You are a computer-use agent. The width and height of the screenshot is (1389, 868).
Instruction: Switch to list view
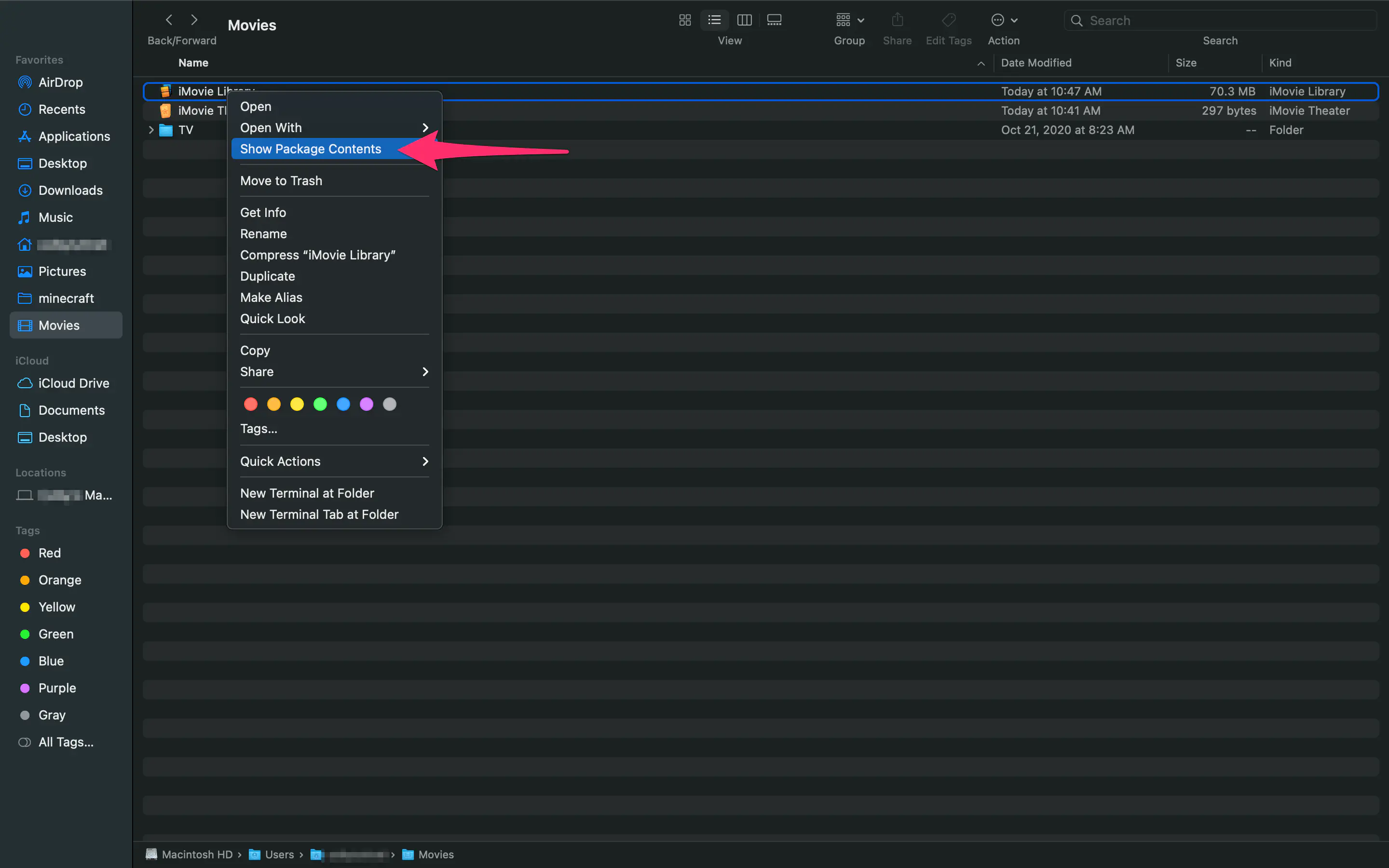point(715,20)
